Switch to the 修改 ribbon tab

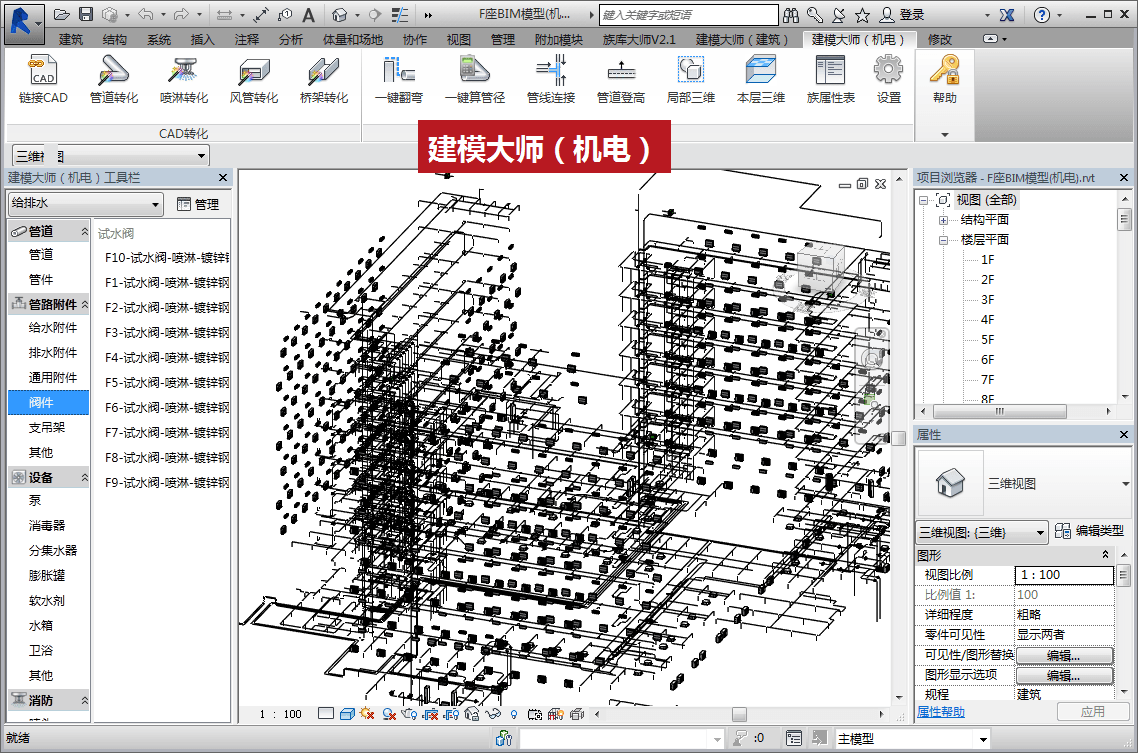click(x=939, y=39)
